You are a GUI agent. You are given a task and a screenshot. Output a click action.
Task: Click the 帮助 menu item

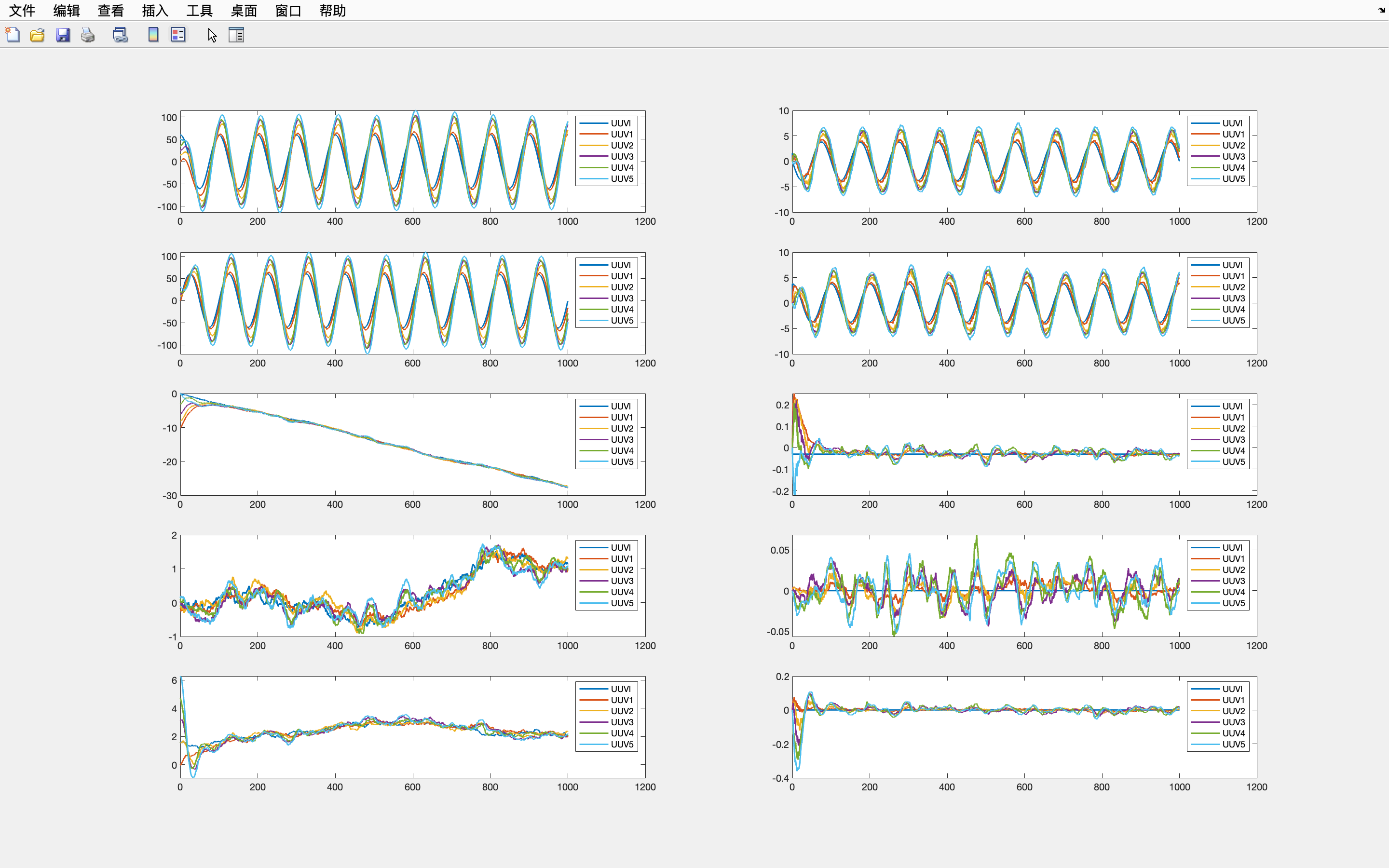(332, 10)
